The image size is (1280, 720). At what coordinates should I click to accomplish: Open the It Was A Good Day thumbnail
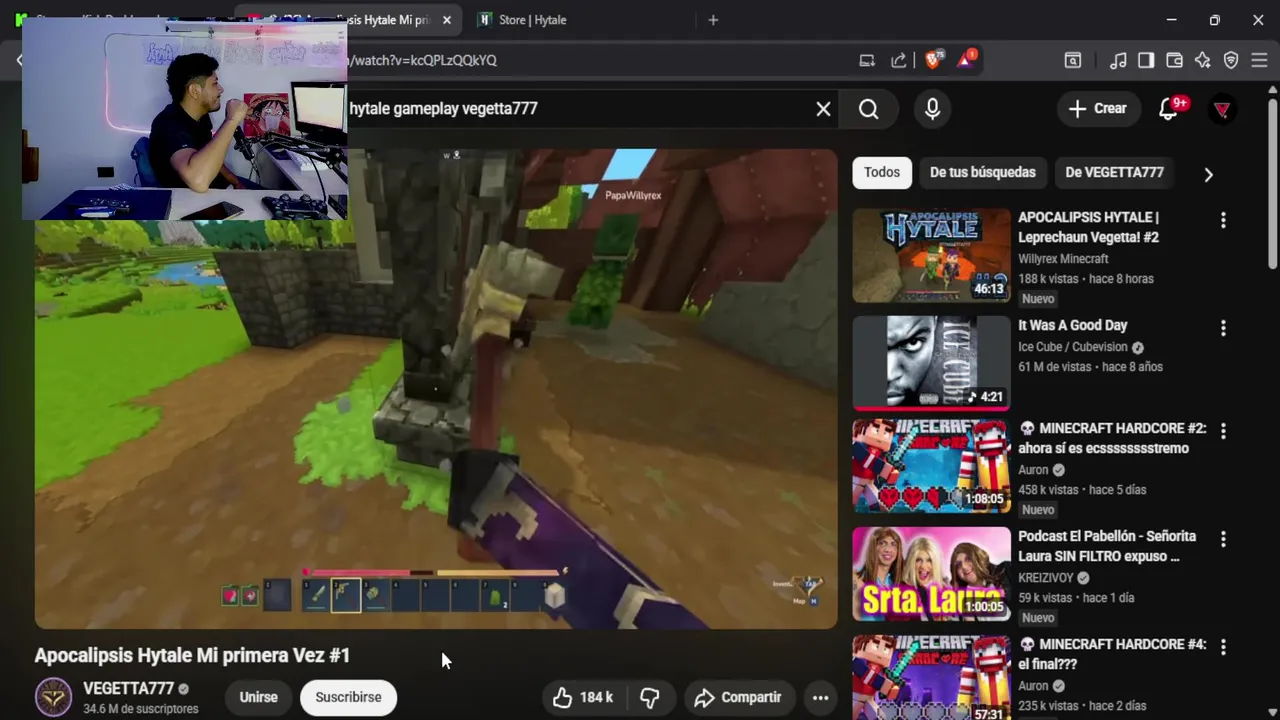(931, 363)
